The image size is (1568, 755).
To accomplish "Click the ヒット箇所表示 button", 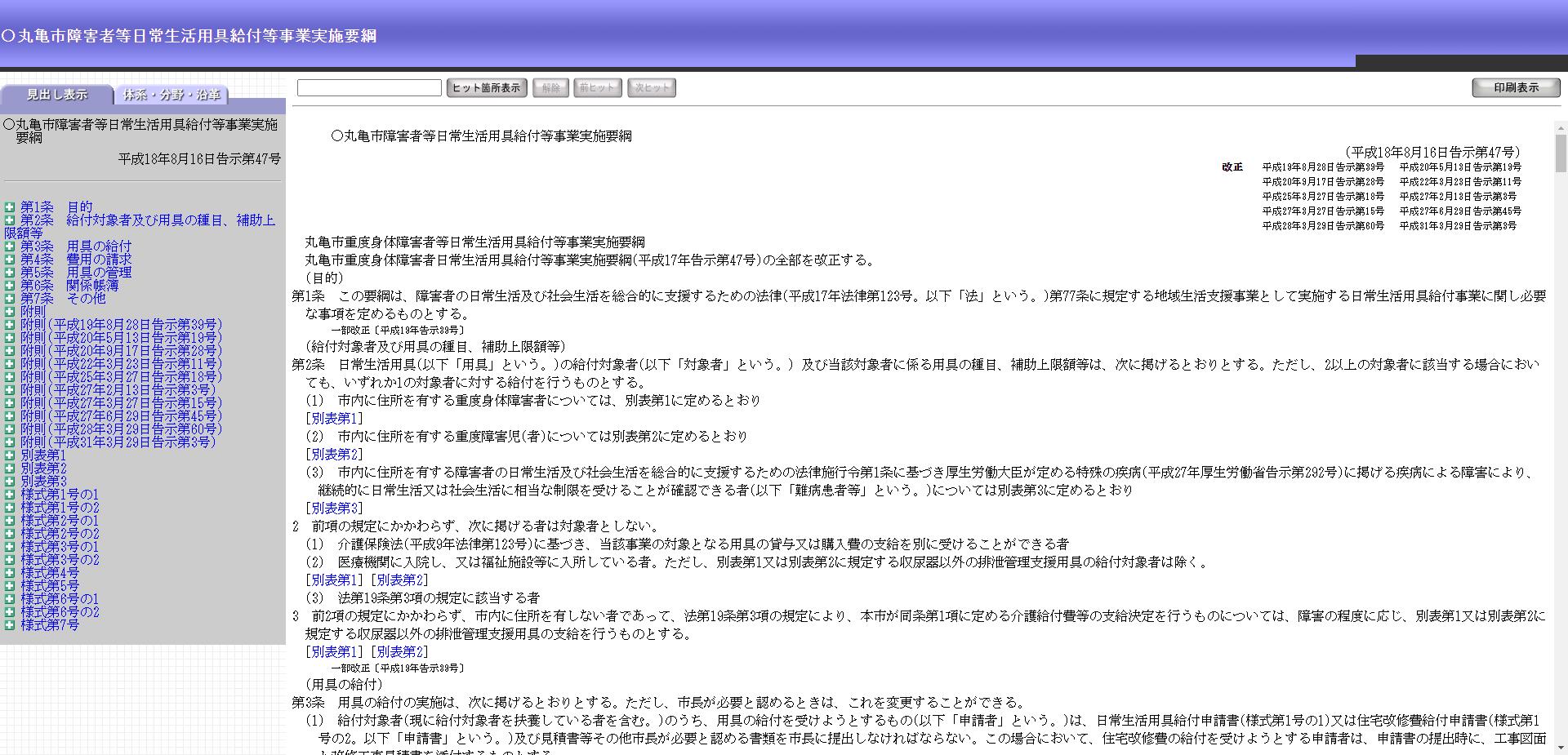I will tap(488, 87).
